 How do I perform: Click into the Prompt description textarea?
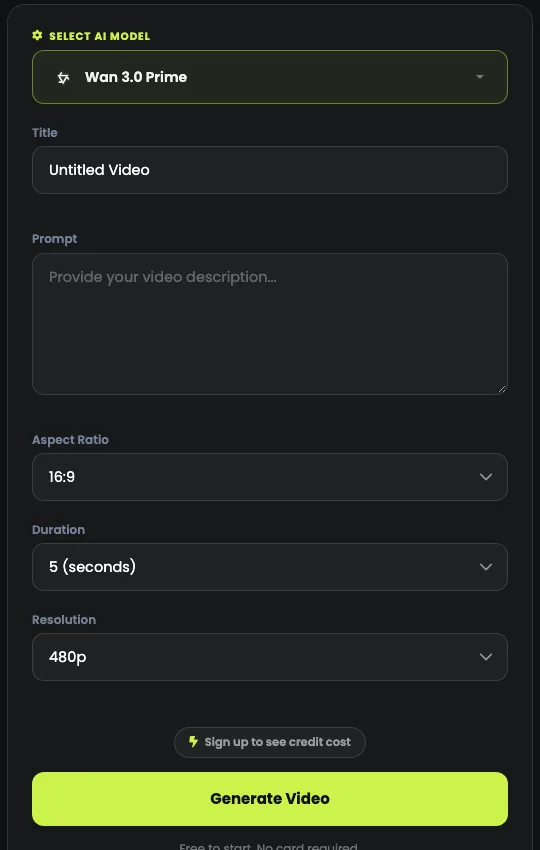(x=269, y=324)
